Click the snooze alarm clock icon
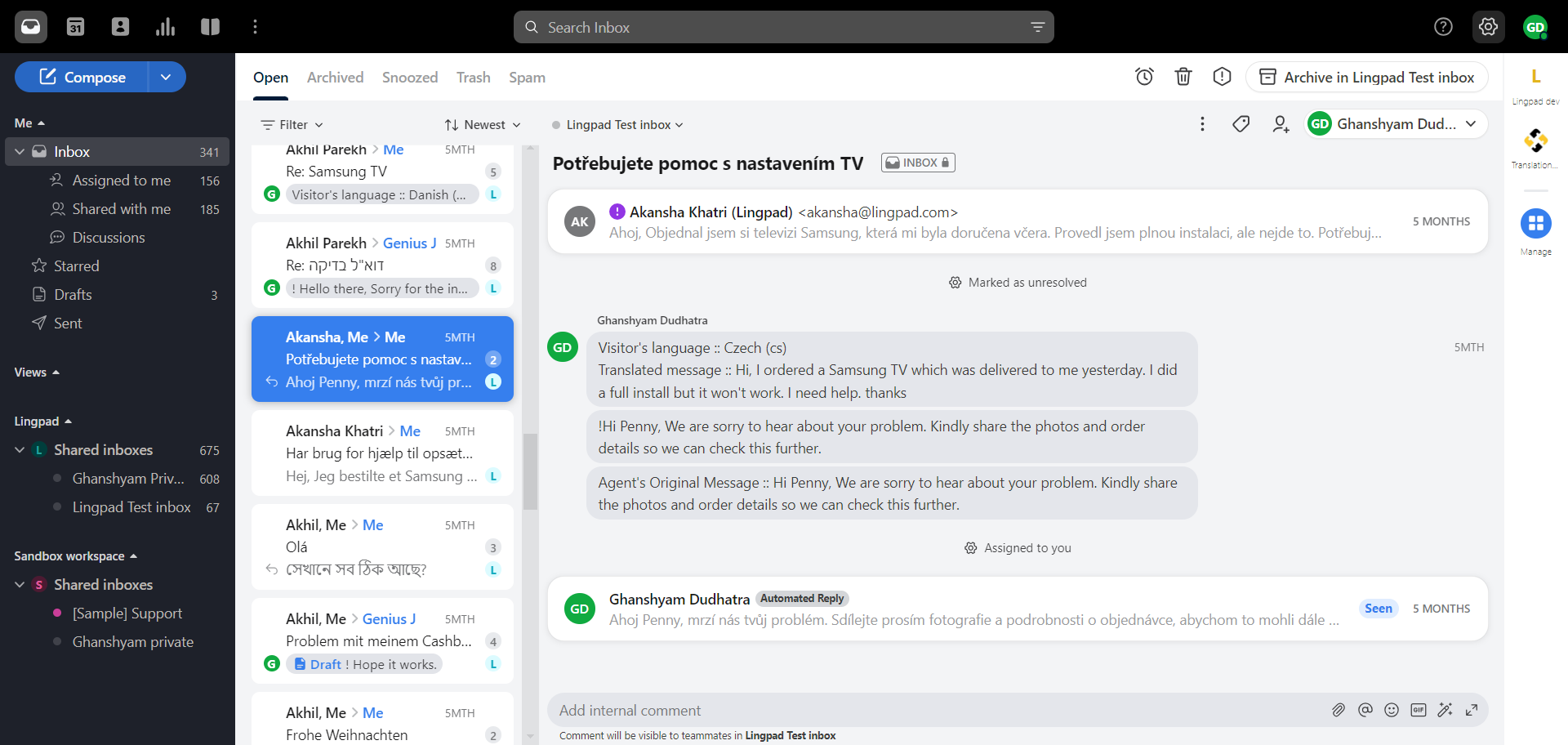The image size is (1568, 745). (x=1144, y=77)
